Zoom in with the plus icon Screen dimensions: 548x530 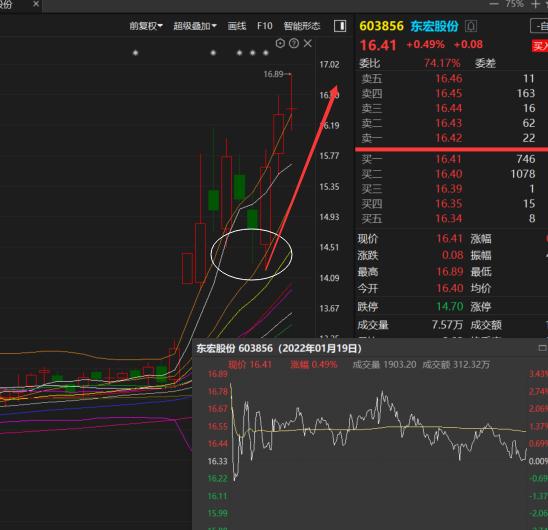point(535,4)
